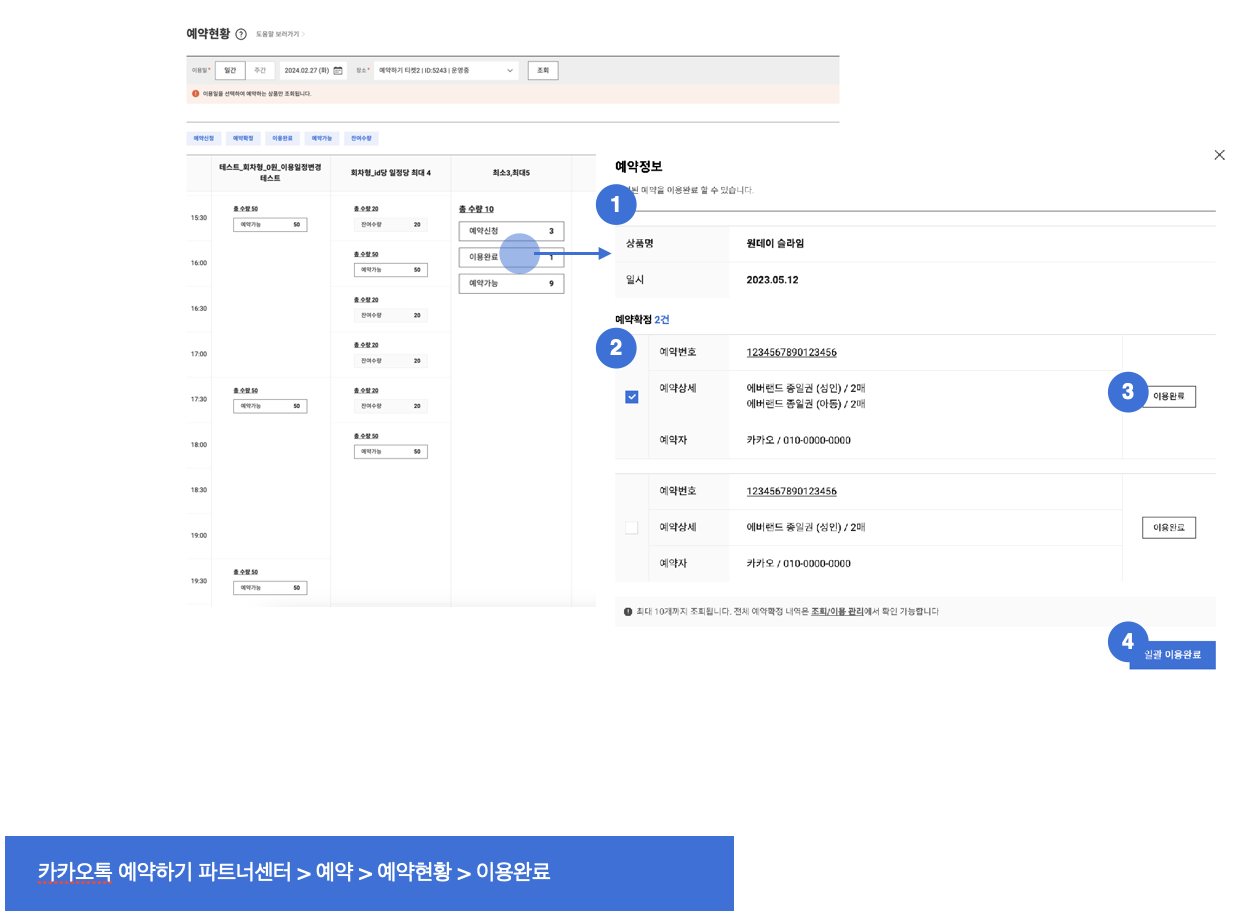Open the 도움말 보러가기 link

pyautogui.click(x=279, y=34)
